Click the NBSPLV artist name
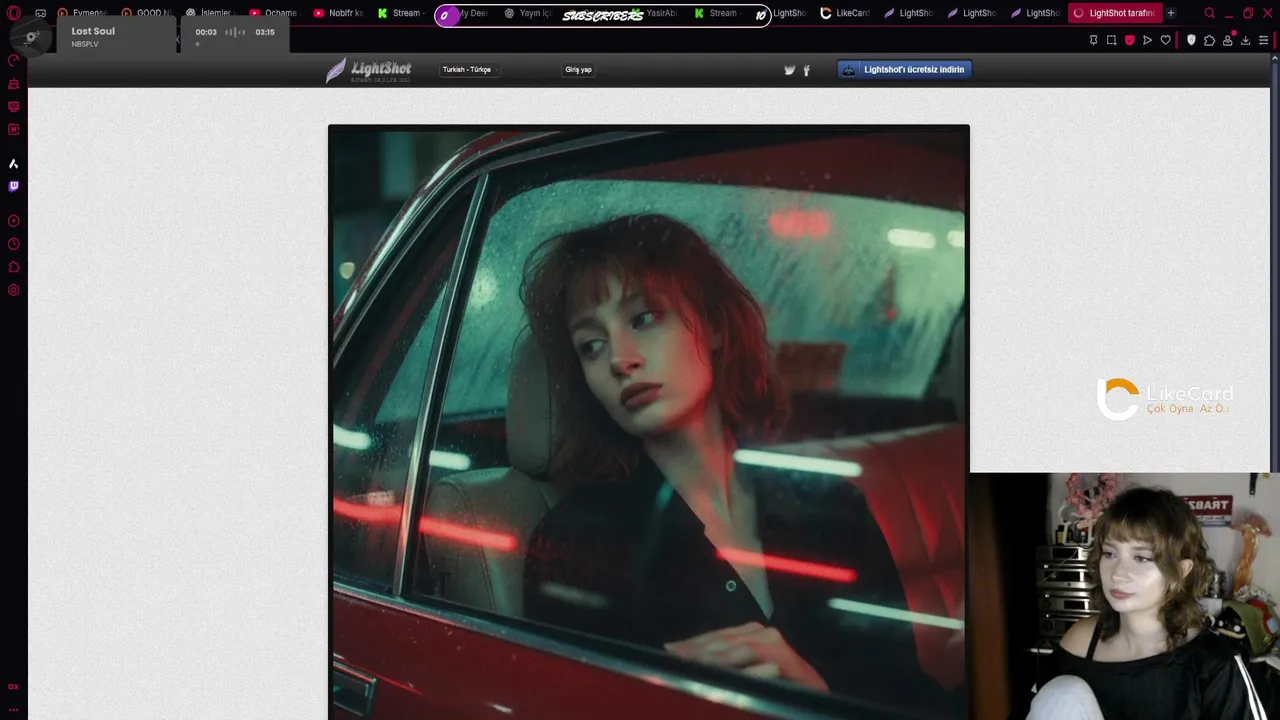1280x720 pixels. tap(85, 45)
